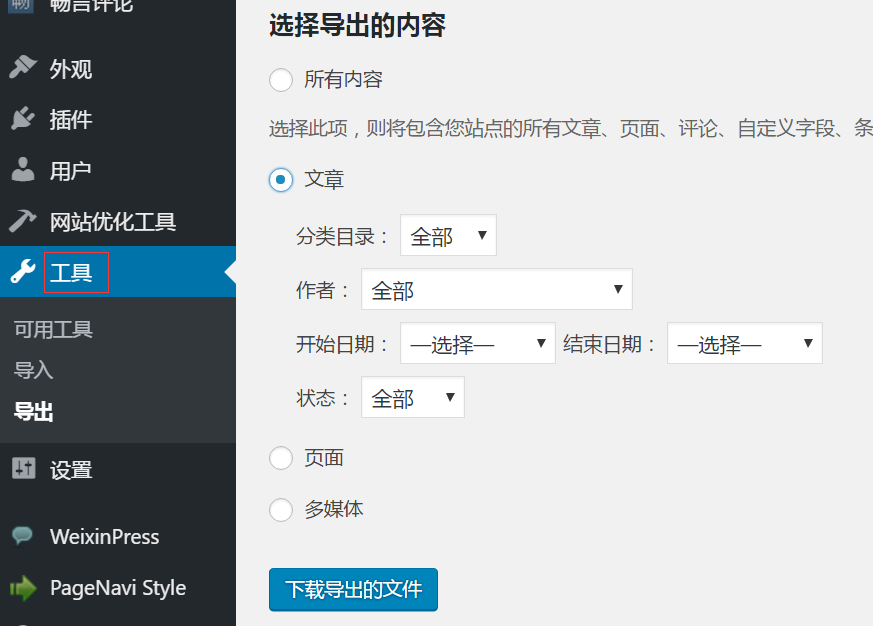This screenshot has width=873, height=626.
Task: Click the hammer icon beside 网站优化工具
Action: (22, 221)
